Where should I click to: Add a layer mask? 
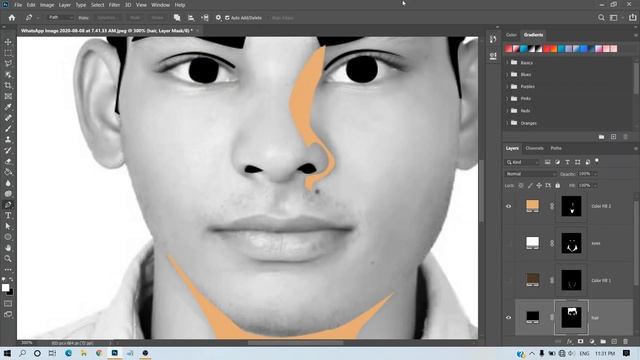tap(580, 341)
